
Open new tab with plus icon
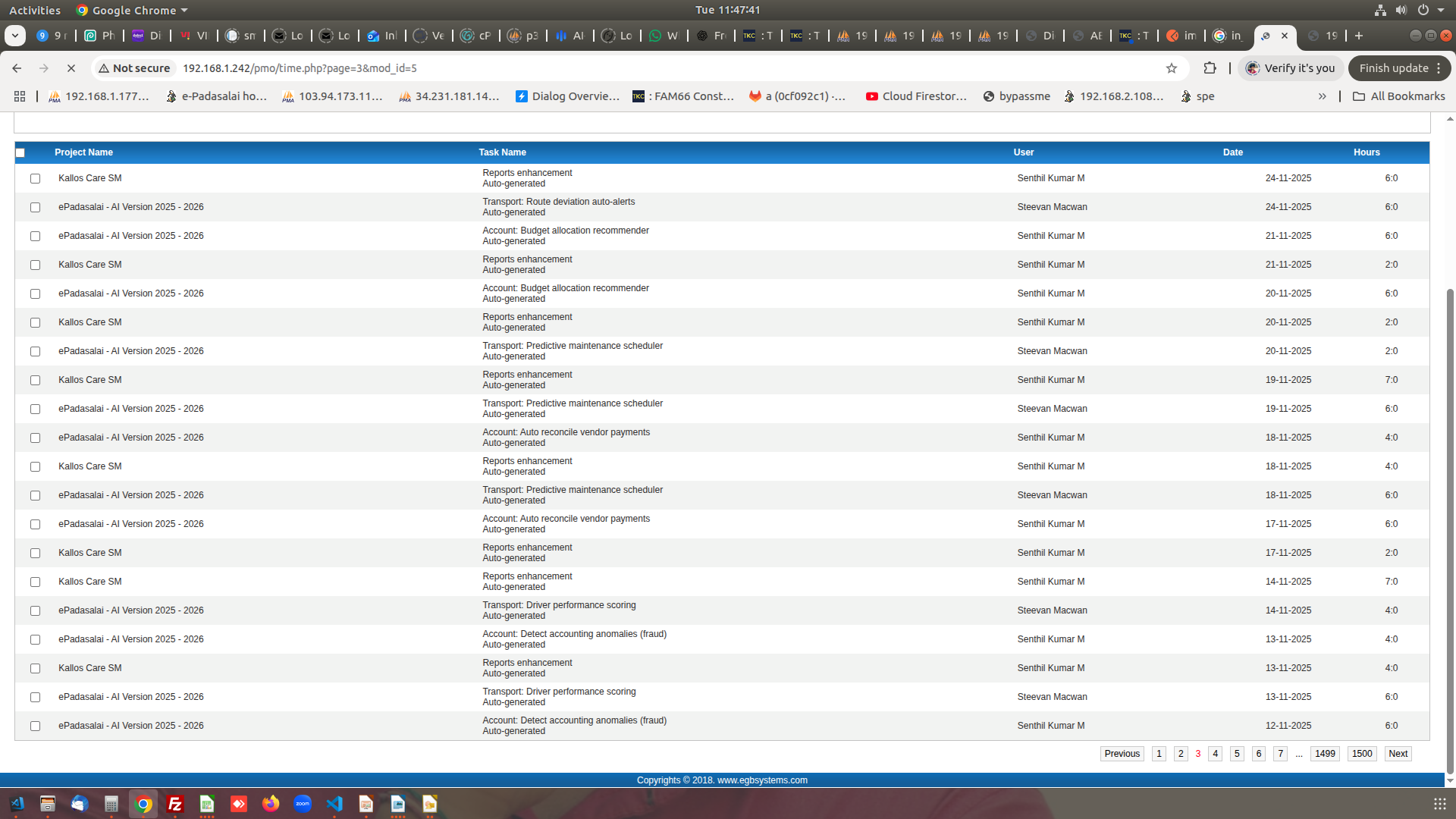coord(1359,36)
